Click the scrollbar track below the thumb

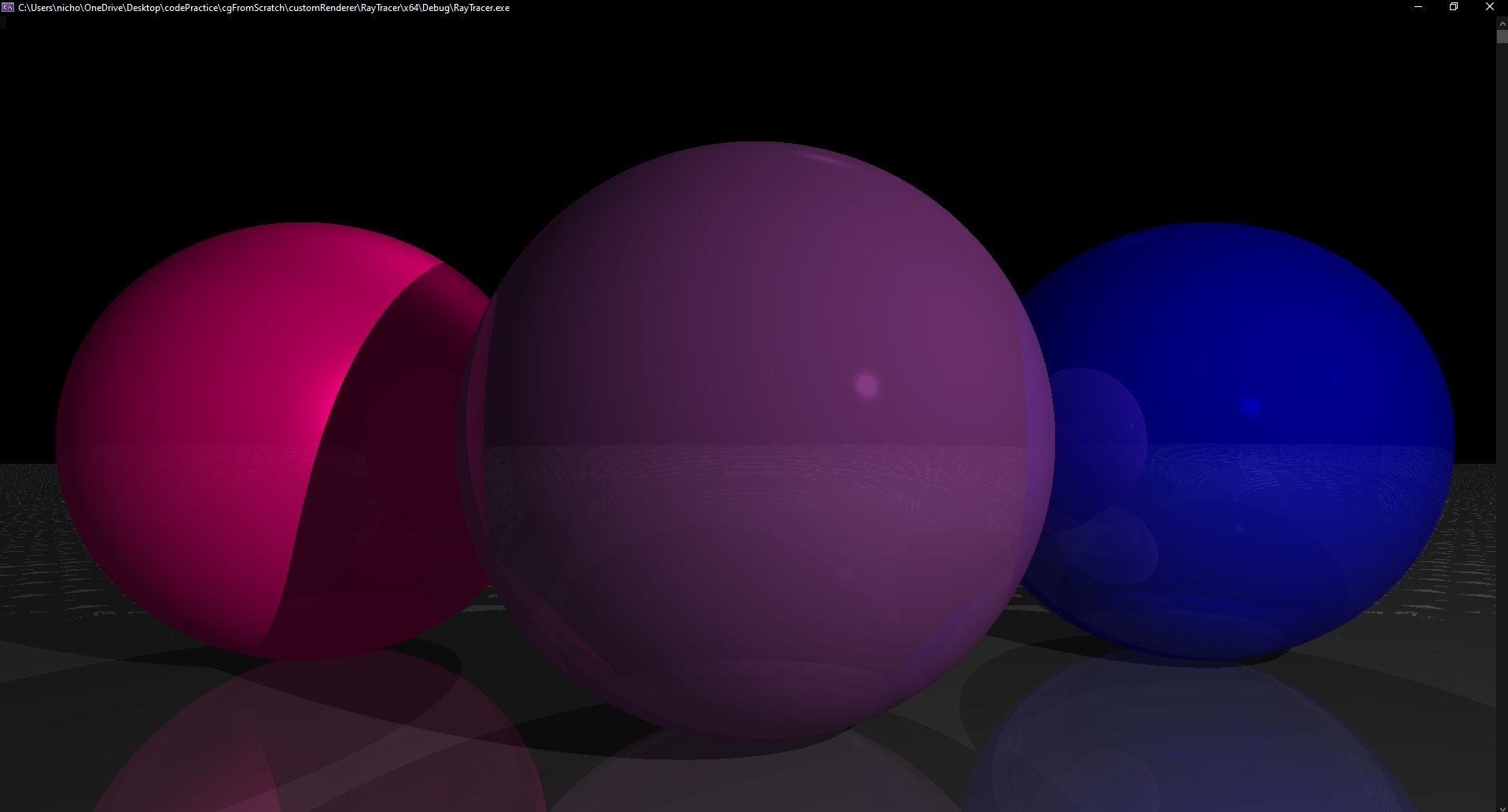pyautogui.click(x=1502, y=393)
